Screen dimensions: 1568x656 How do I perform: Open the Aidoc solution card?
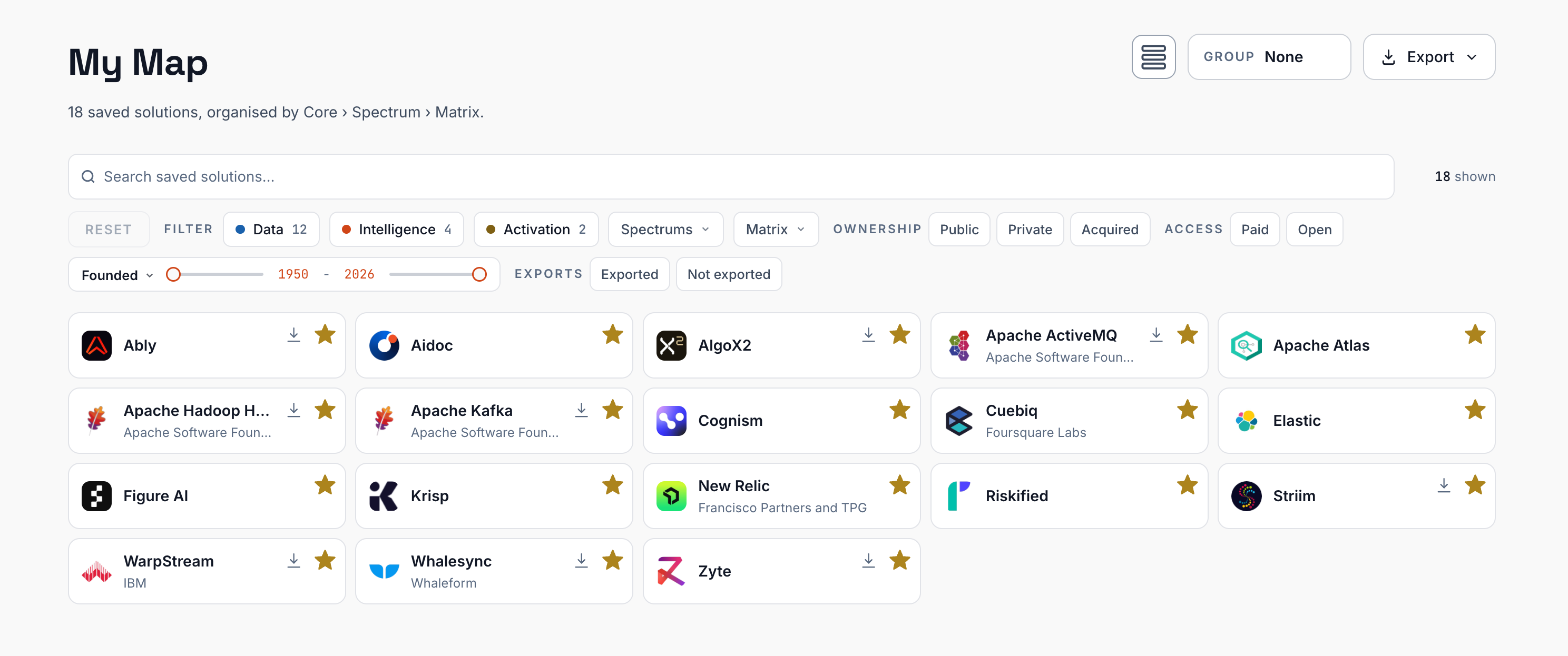coord(494,345)
